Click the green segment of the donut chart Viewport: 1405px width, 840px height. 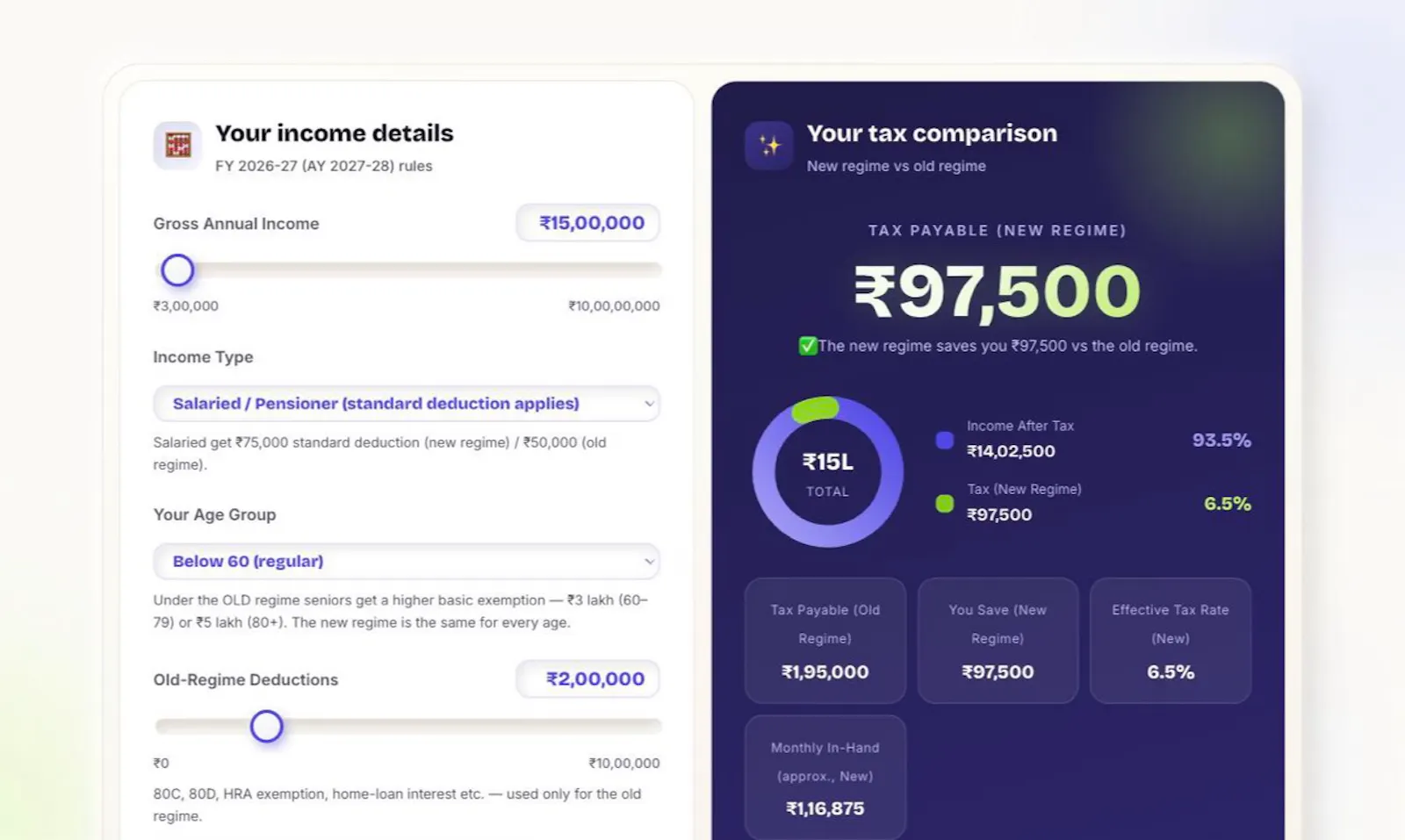tap(815, 409)
